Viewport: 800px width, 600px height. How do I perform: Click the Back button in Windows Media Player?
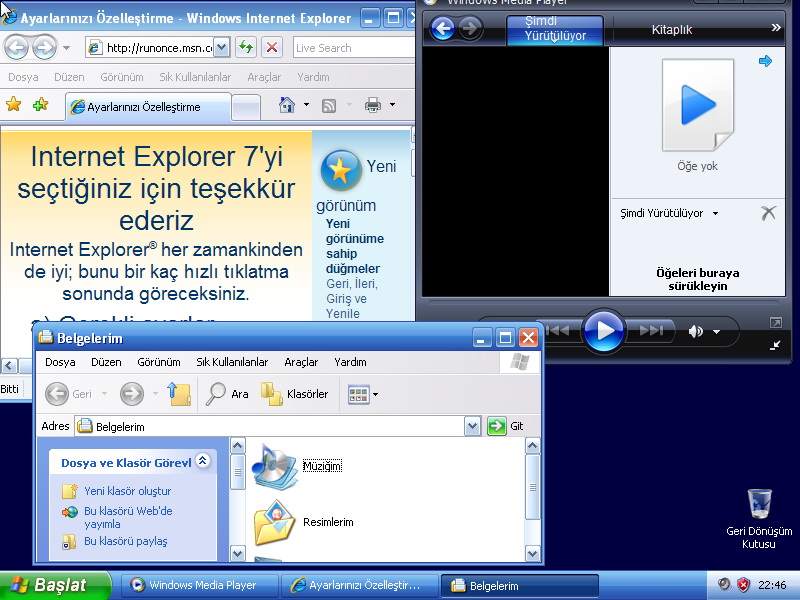(442, 29)
